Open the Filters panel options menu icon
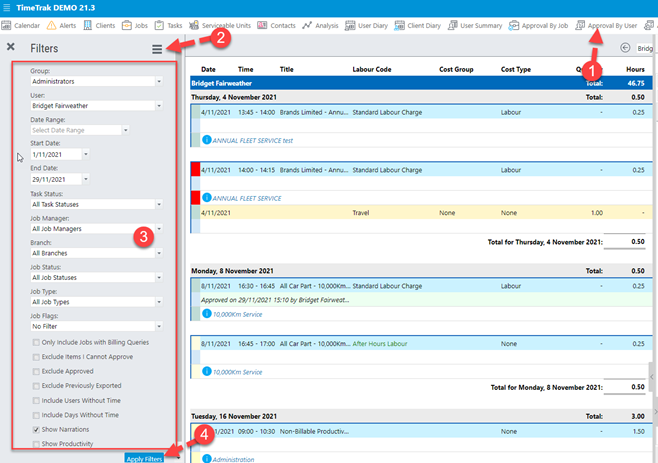 coord(157,49)
